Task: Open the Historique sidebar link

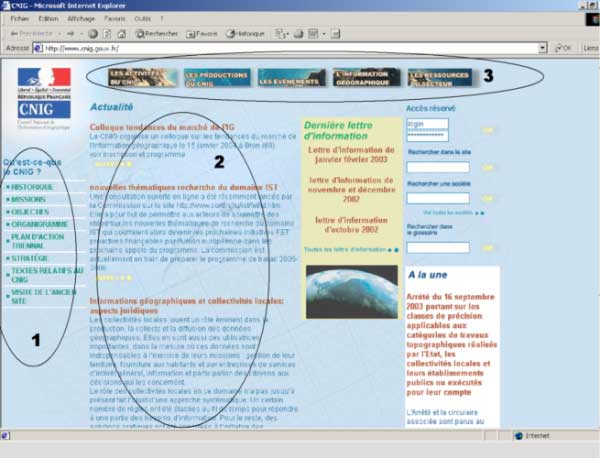Action: coord(32,187)
